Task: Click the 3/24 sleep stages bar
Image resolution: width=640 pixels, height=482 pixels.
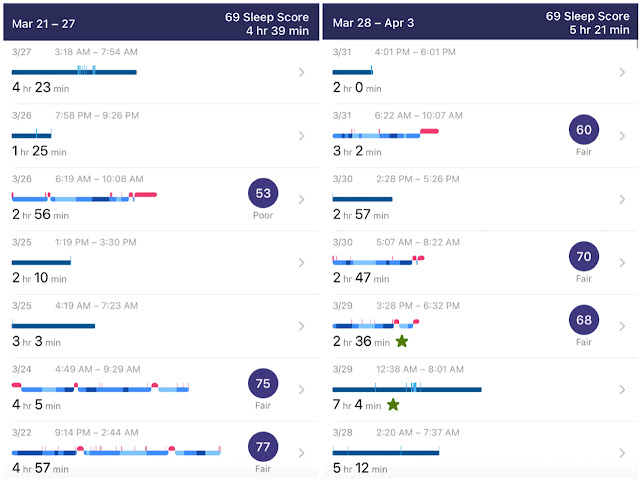Action: pyautogui.click(x=100, y=388)
